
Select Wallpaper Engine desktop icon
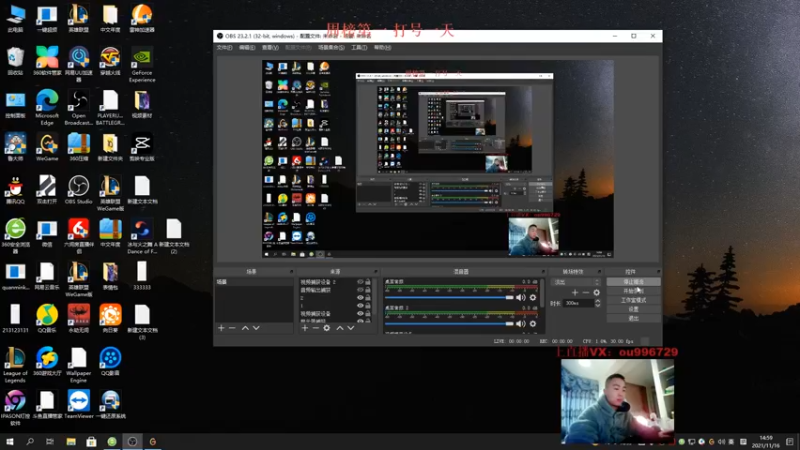pos(79,365)
